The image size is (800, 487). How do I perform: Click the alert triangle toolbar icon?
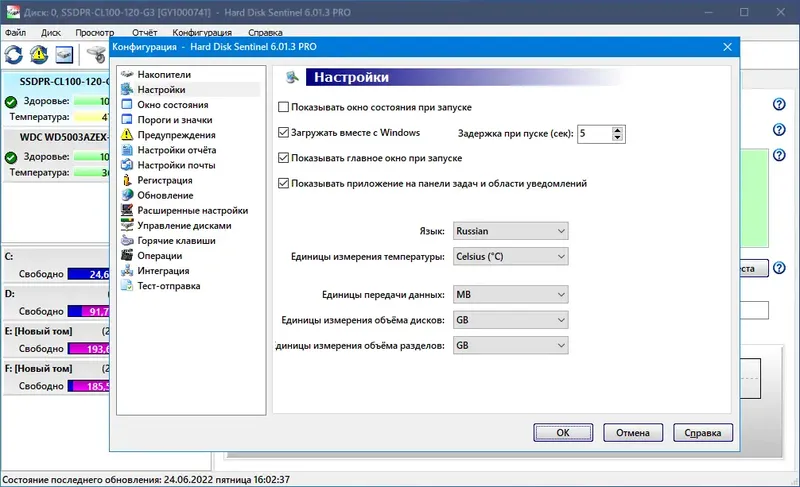tap(39, 55)
